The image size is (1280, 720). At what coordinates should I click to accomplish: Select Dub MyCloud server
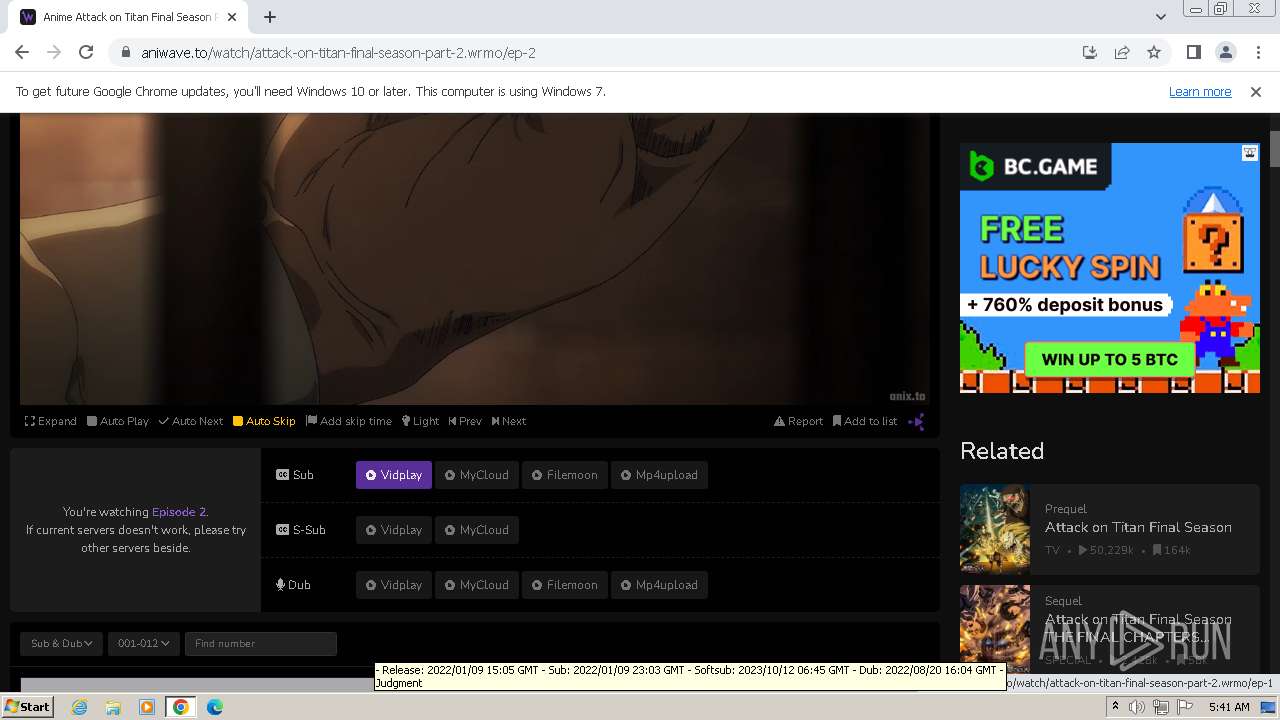477,585
